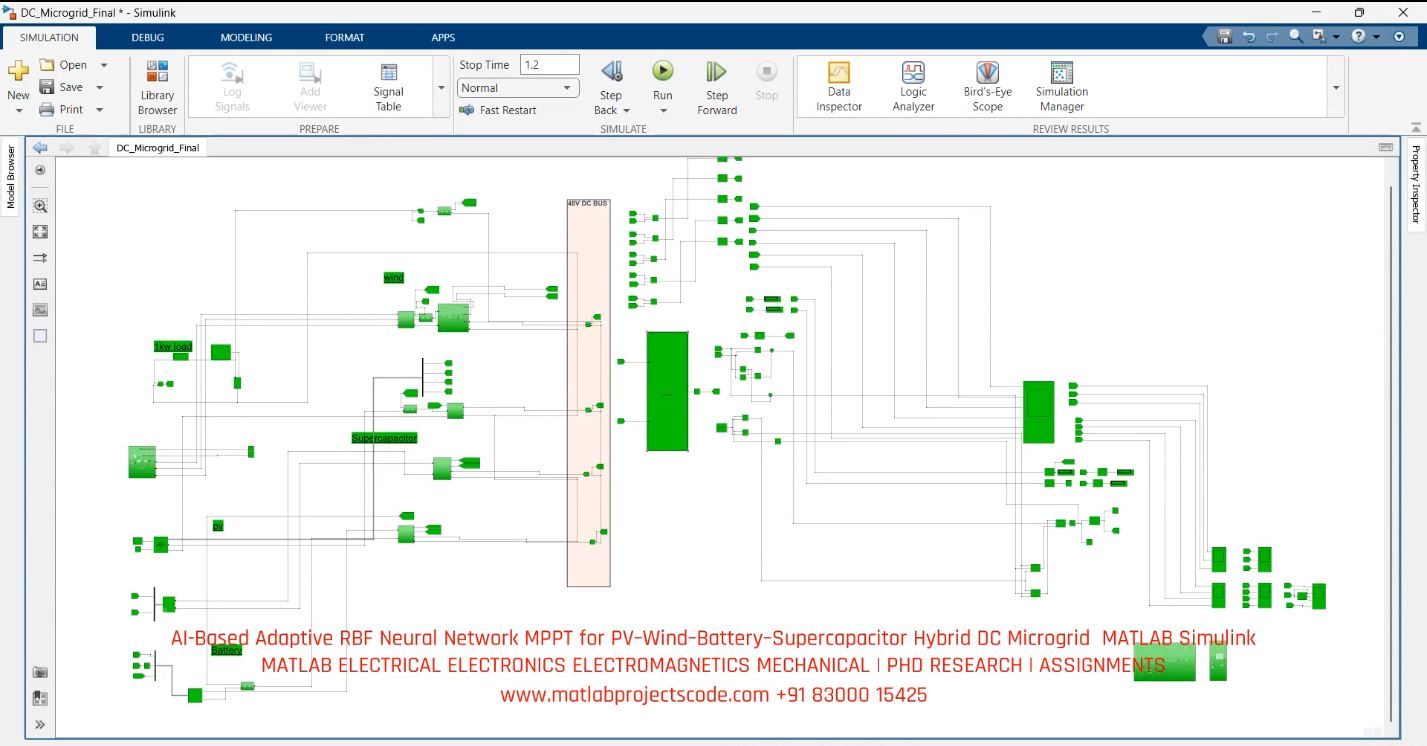Screen dimensions: 1427x746
Task: Open the Library Browser
Action: point(157,88)
